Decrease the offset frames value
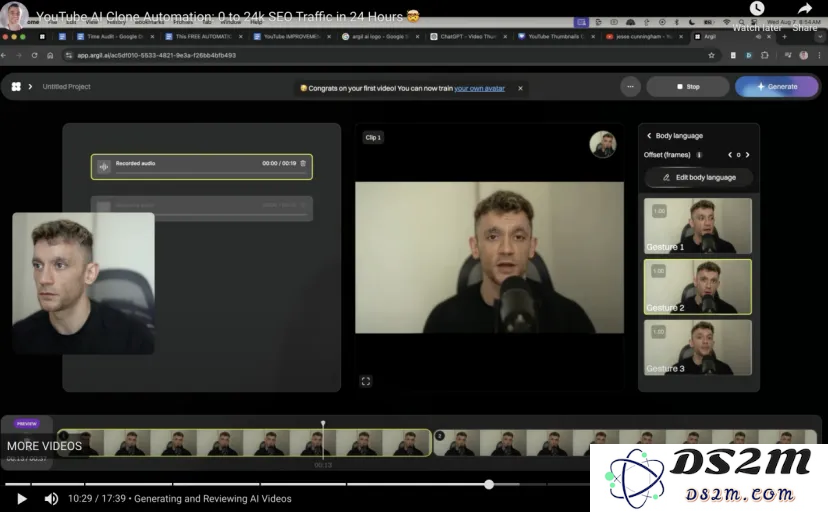This screenshot has height=512, width=828. pos(730,155)
